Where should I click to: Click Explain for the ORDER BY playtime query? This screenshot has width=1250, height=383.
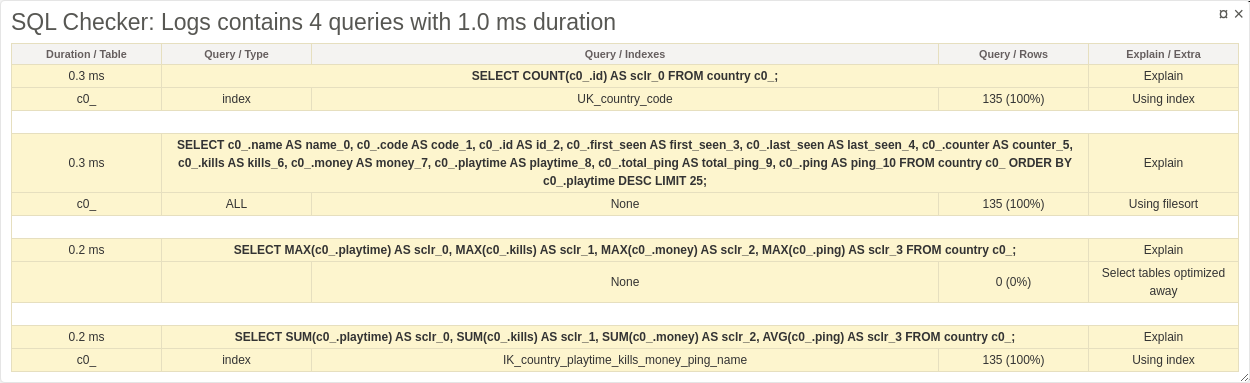point(1163,163)
